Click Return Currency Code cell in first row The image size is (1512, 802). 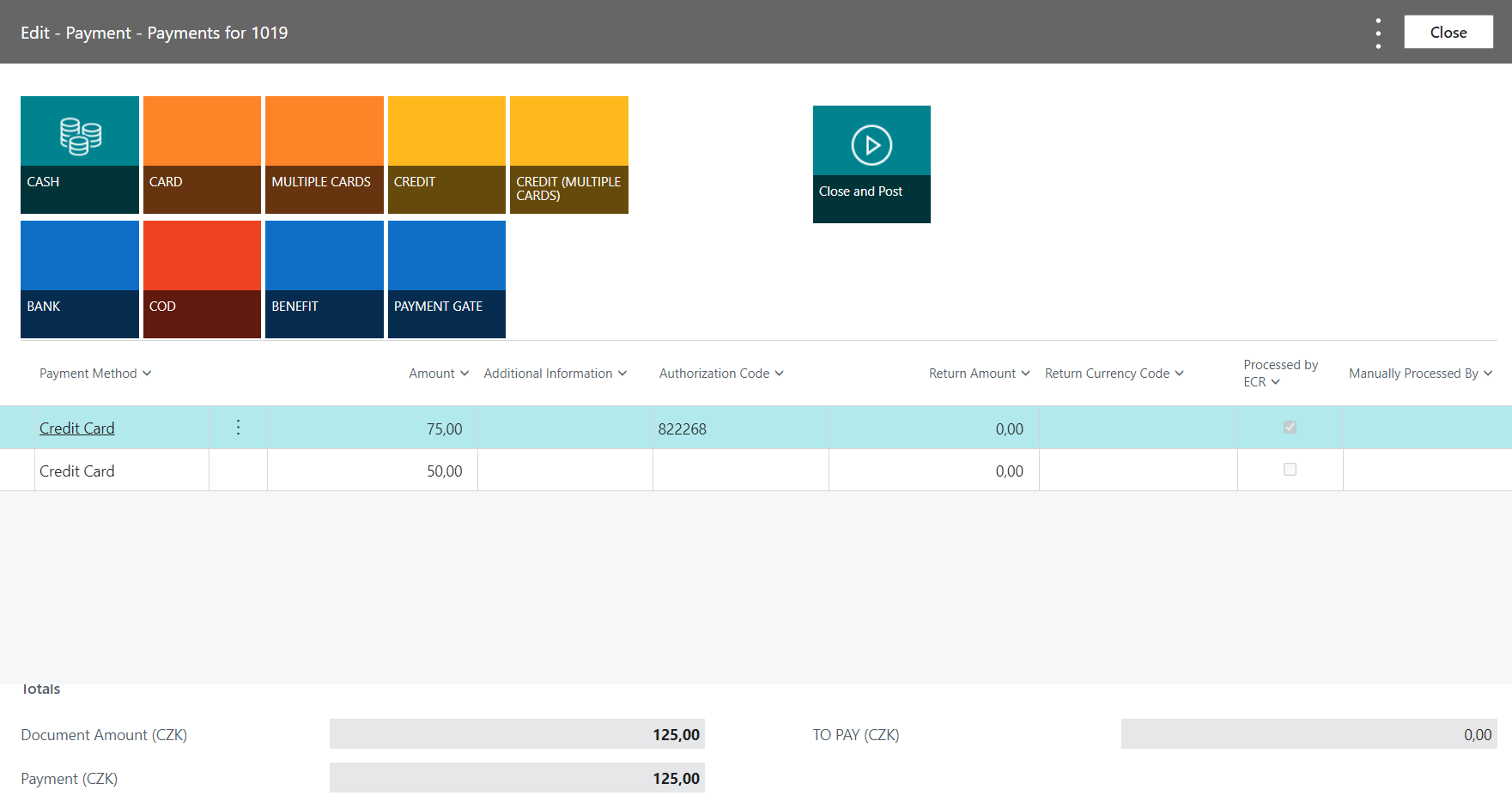(x=1139, y=428)
